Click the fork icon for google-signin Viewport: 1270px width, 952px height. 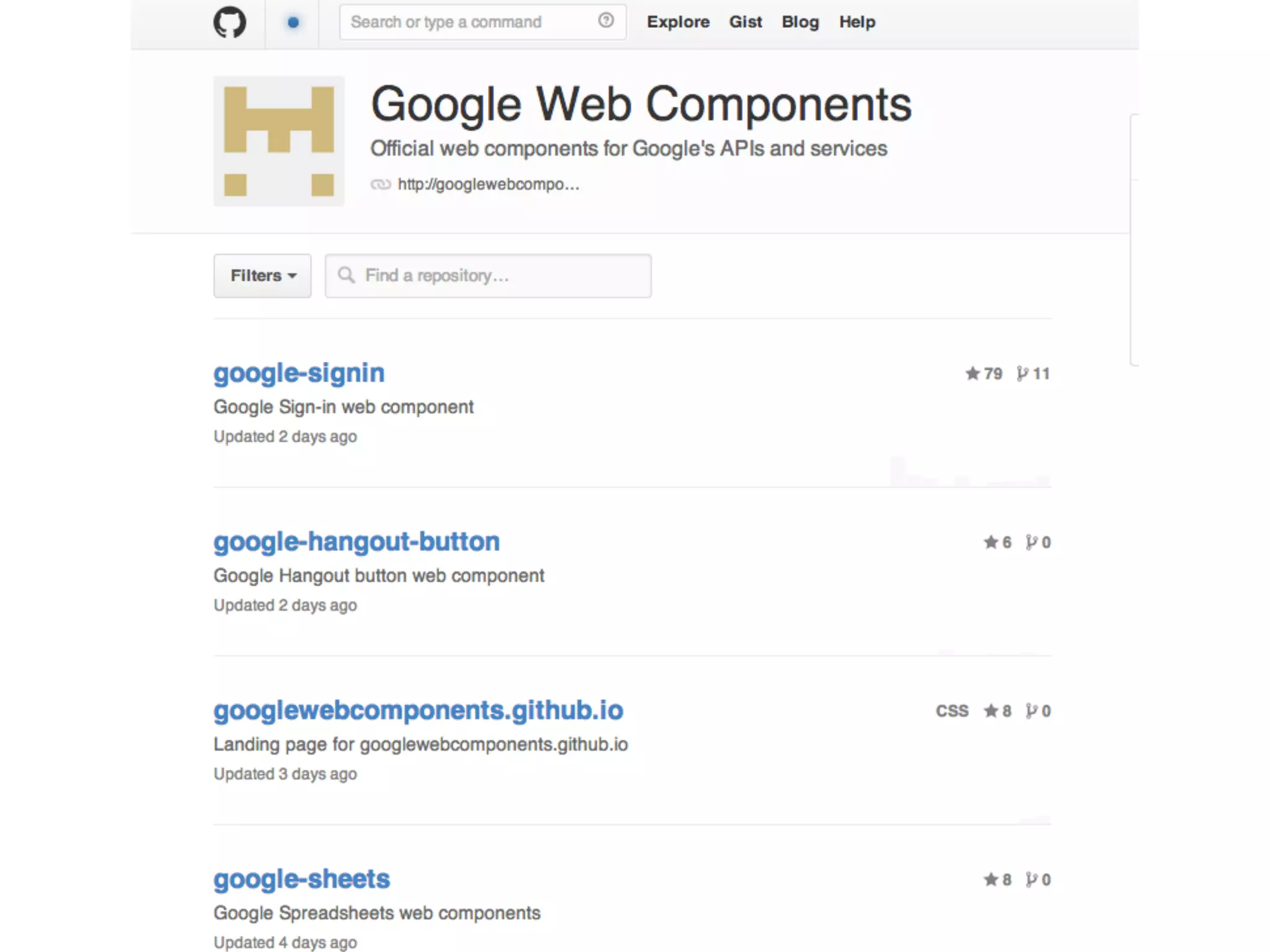(x=1022, y=373)
